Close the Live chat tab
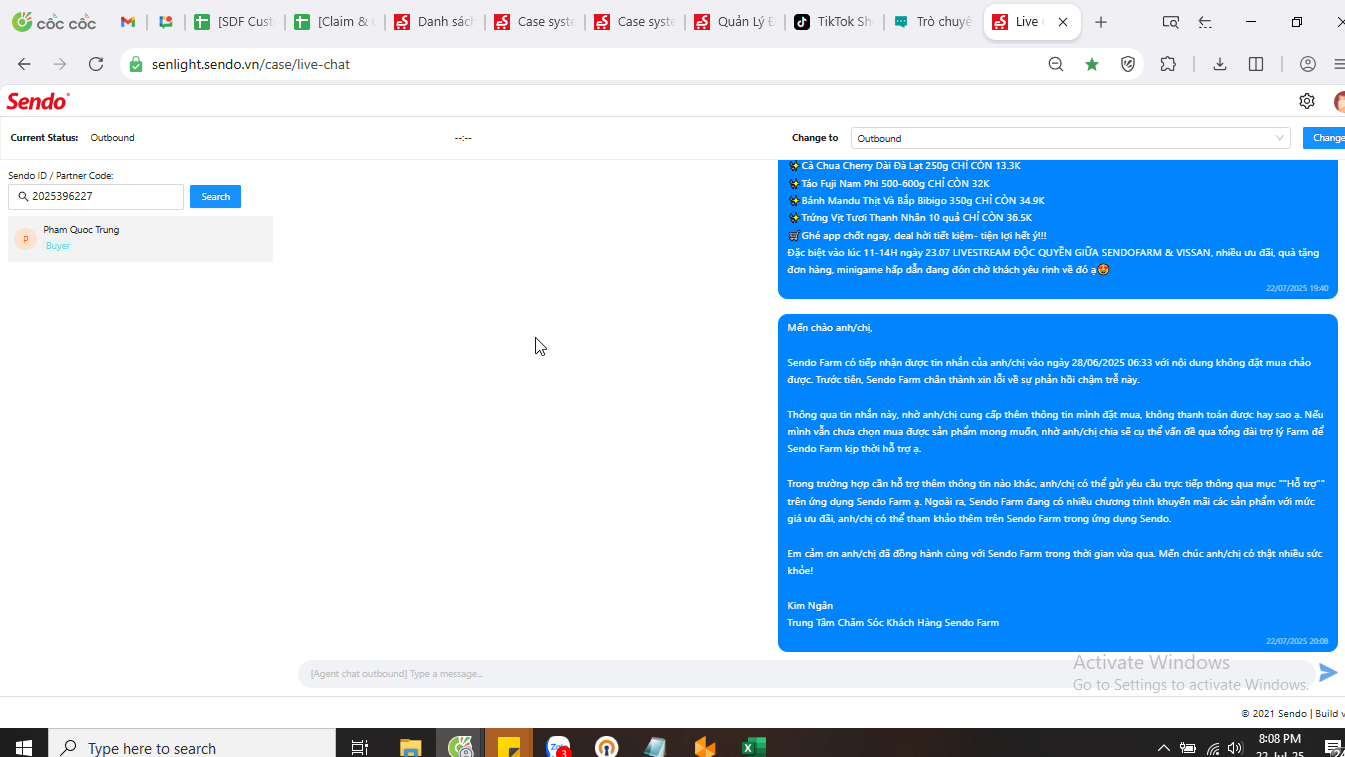This screenshot has width=1345, height=757. tap(1062, 22)
